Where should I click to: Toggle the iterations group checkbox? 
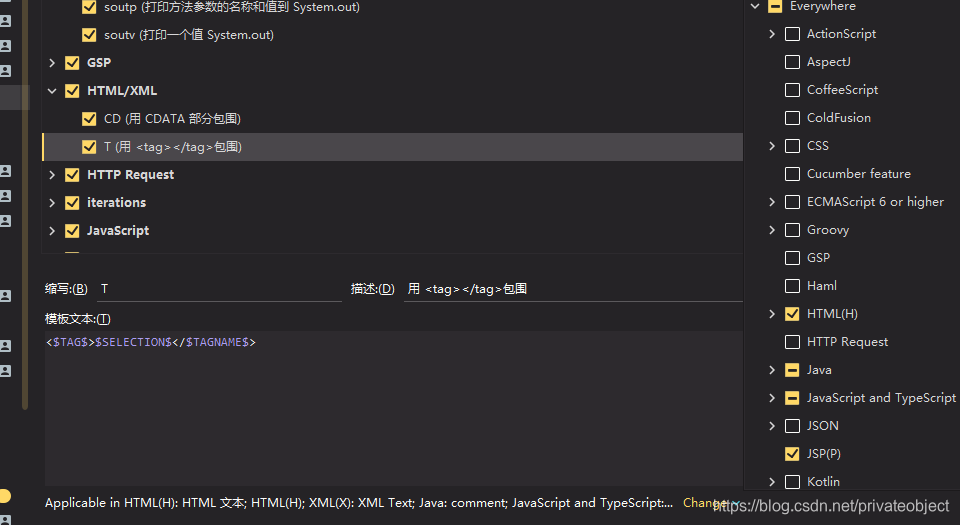coord(72,203)
